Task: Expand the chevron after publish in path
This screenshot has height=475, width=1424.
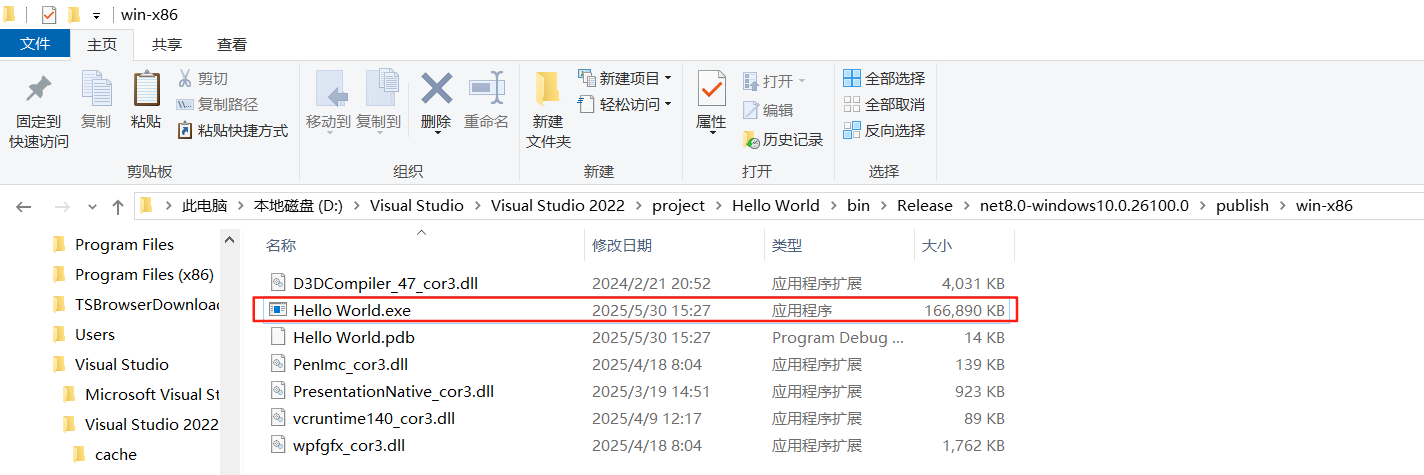Action: 1282,206
